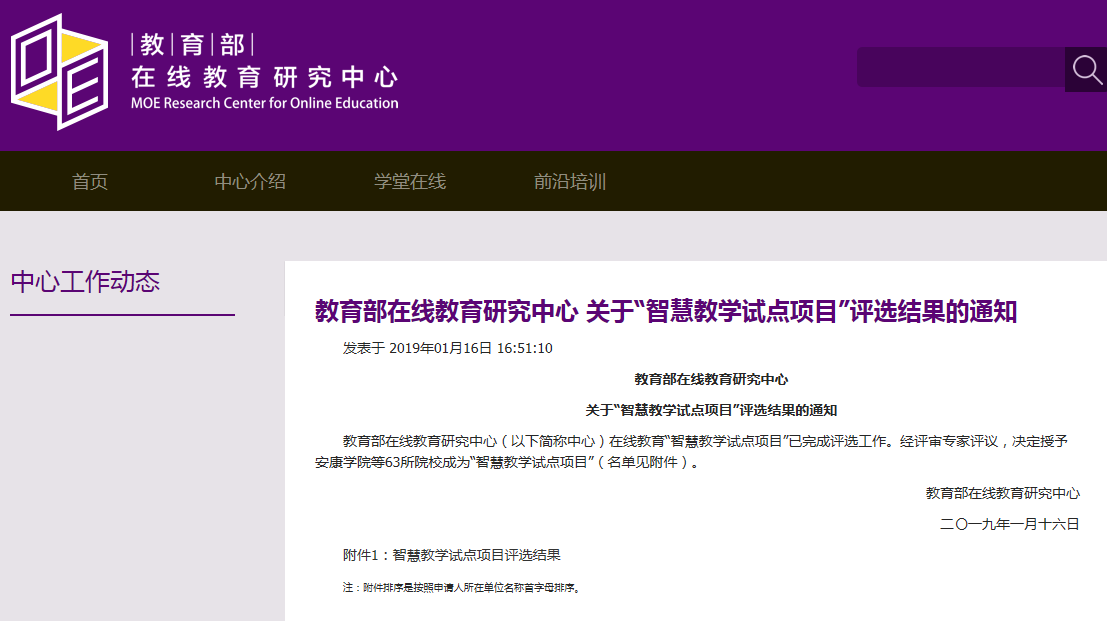Go to the 学堂在线 navigation tab
The image size is (1107, 621).
410,182
